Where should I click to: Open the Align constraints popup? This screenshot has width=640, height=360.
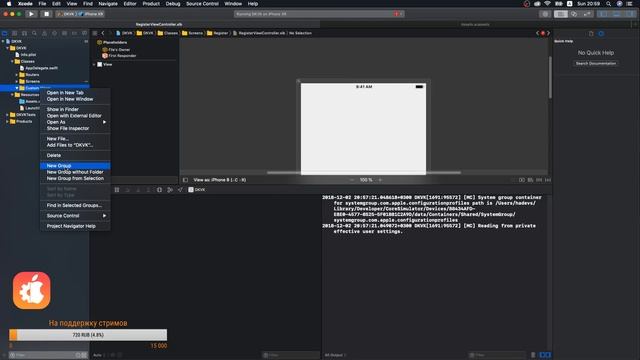pyautogui.click(x=530, y=180)
